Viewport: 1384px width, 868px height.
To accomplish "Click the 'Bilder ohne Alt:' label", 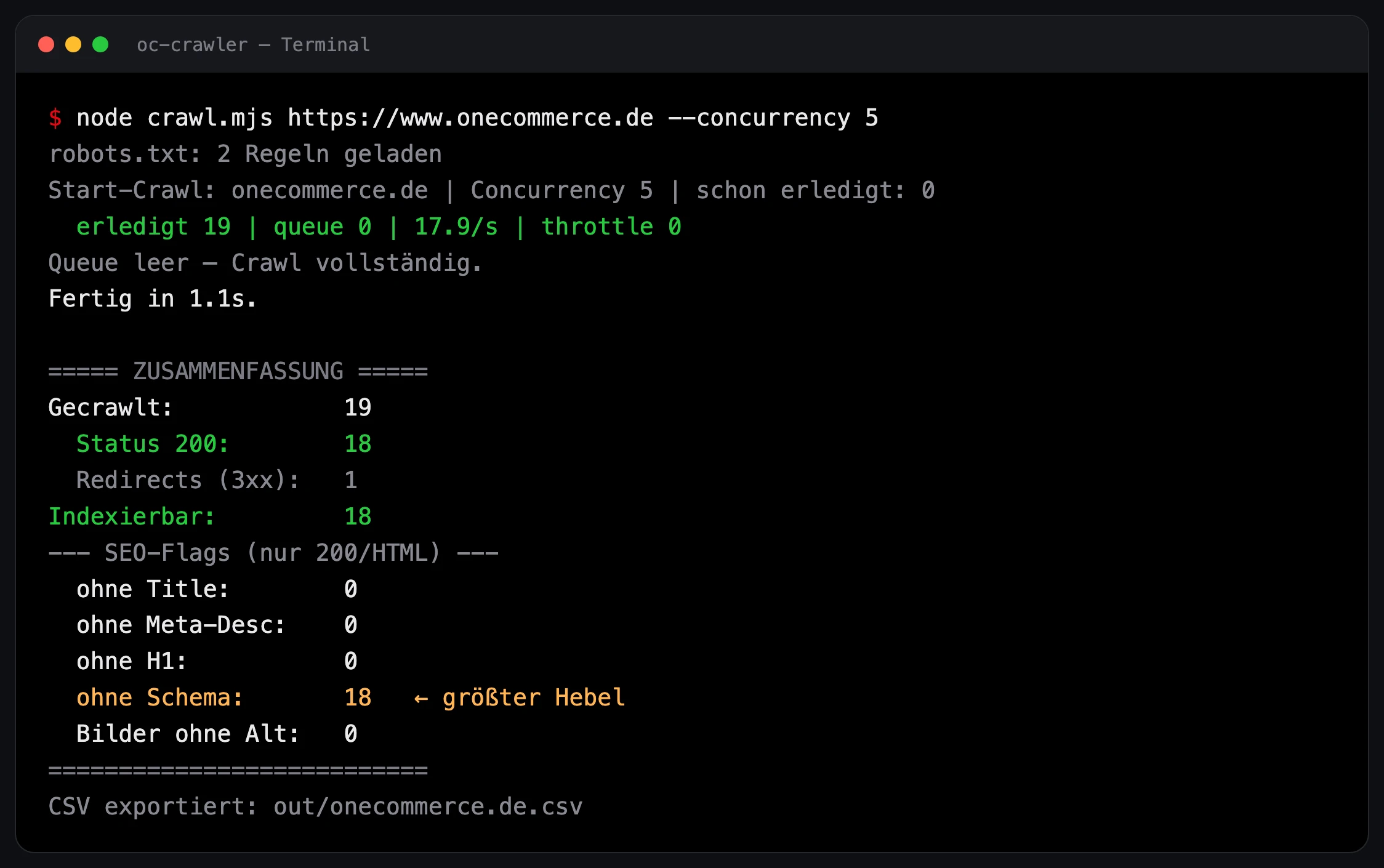I will [x=188, y=734].
